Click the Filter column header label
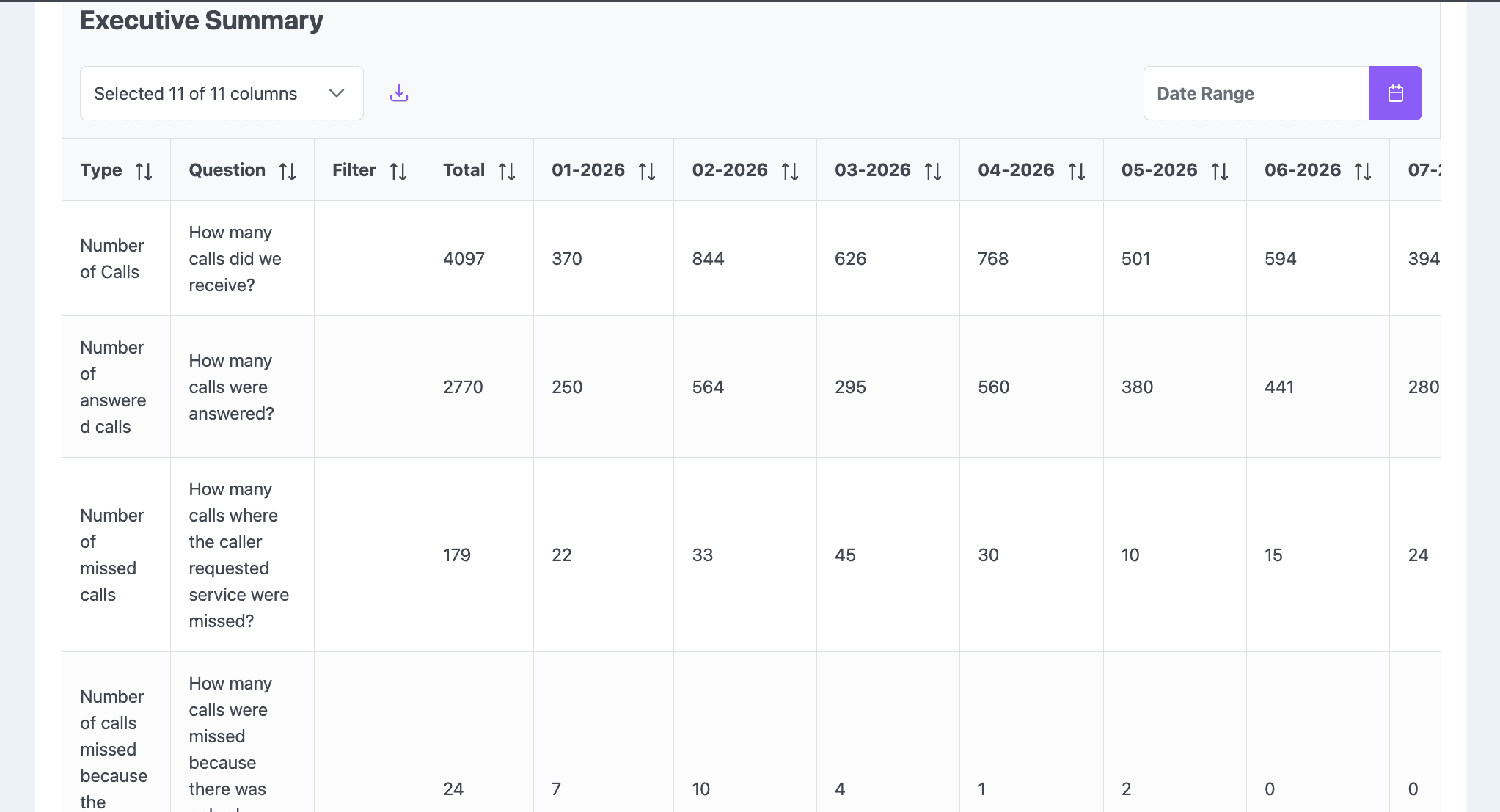This screenshot has width=1500, height=812. coord(354,170)
